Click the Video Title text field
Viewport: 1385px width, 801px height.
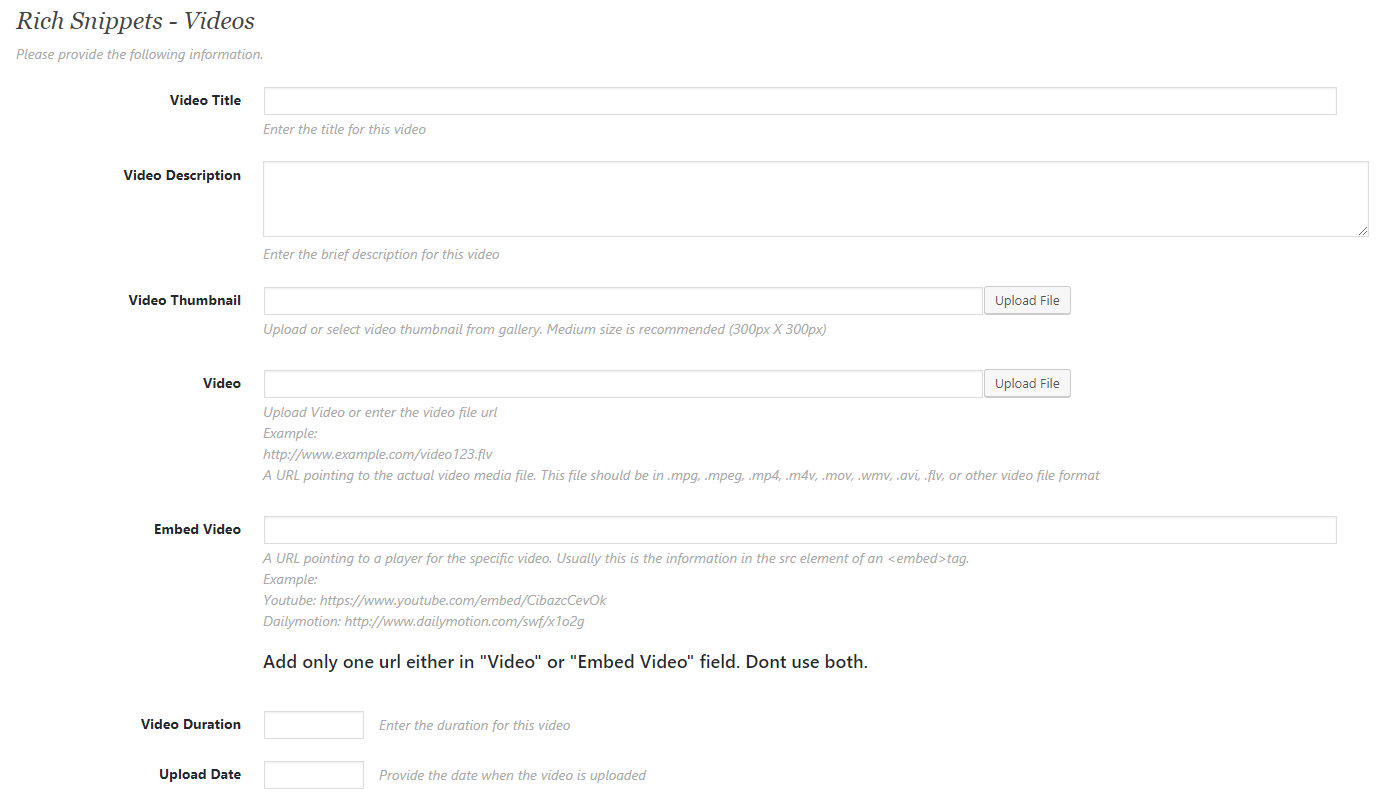[800, 101]
